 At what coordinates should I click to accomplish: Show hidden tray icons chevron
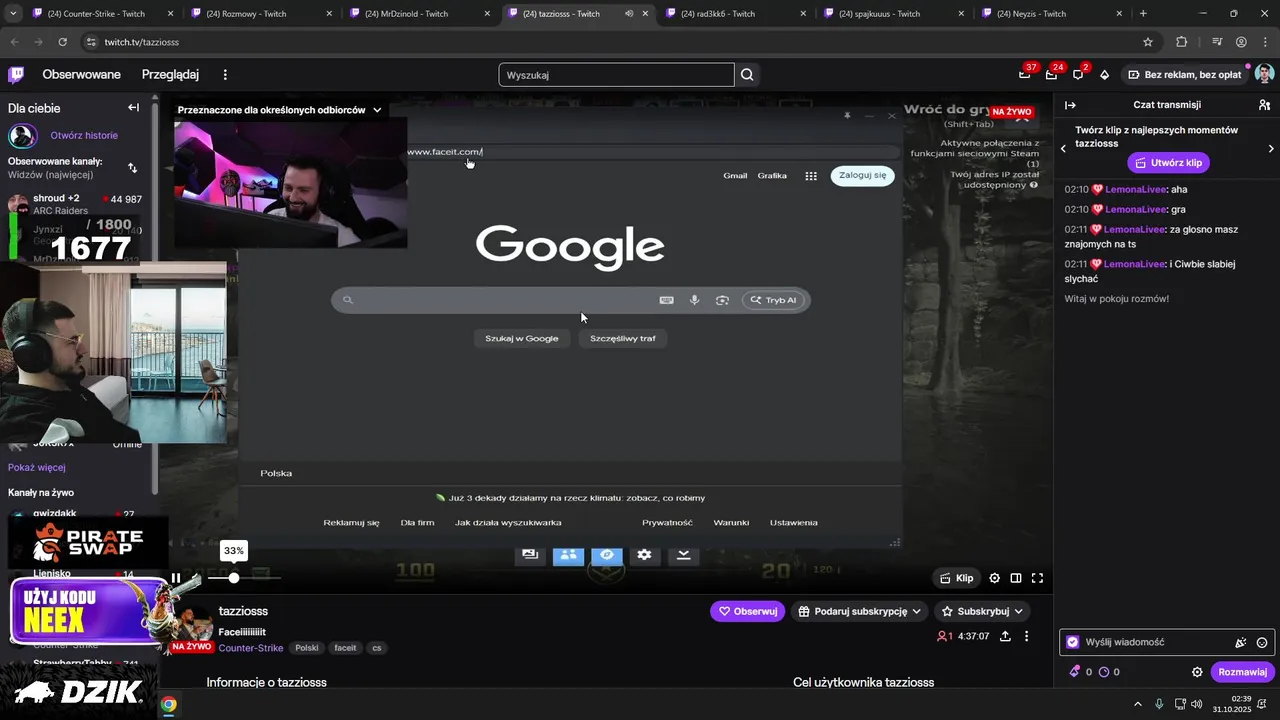[x=1137, y=704]
